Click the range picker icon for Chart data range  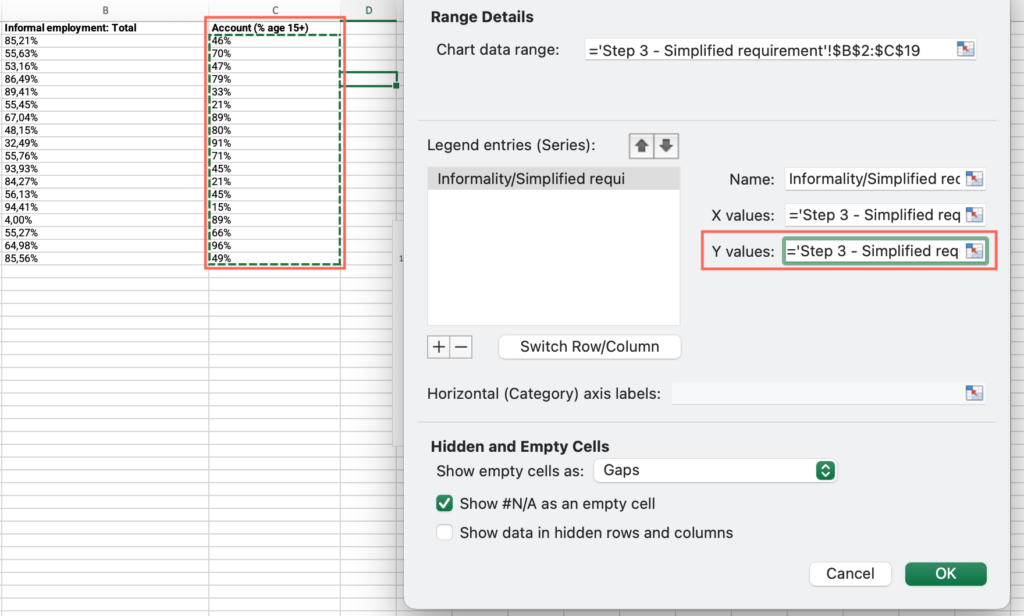tap(965, 50)
